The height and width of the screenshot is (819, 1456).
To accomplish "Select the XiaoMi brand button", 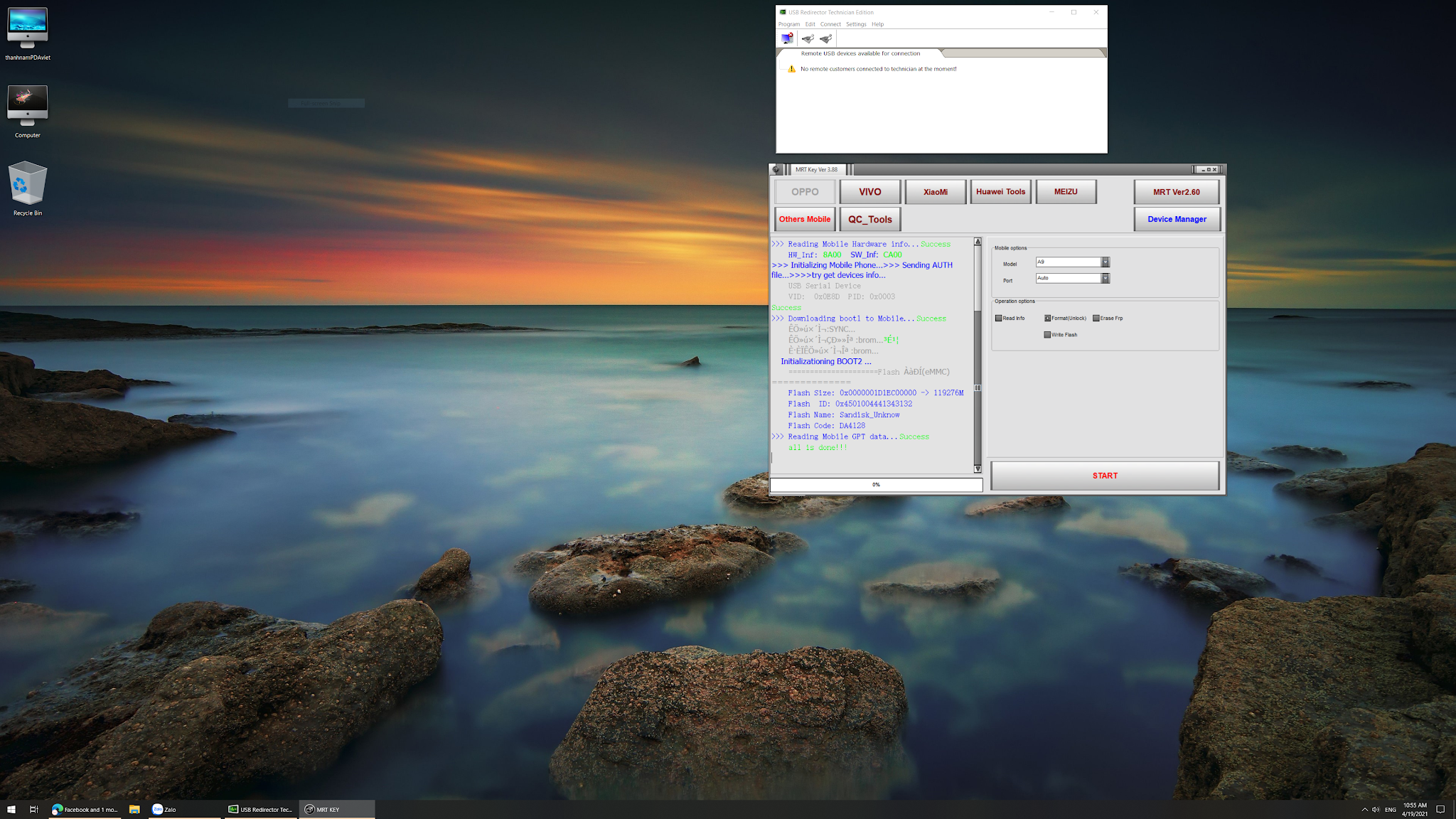I will (935, 192).
